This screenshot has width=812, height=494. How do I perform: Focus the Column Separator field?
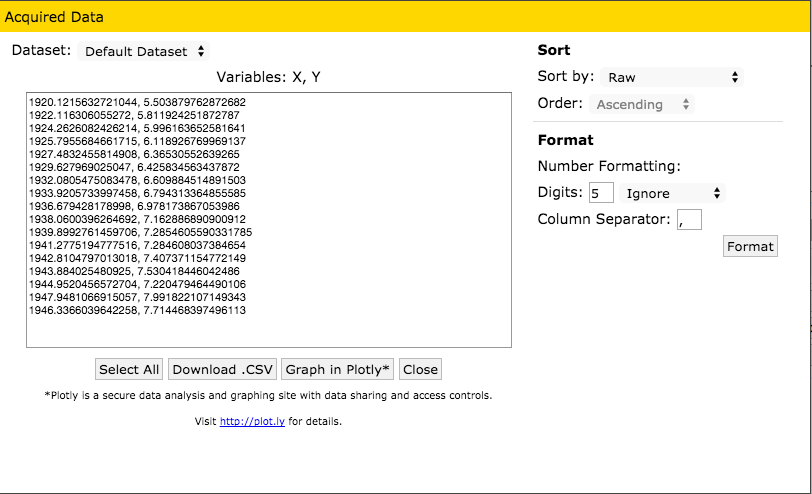689,219
